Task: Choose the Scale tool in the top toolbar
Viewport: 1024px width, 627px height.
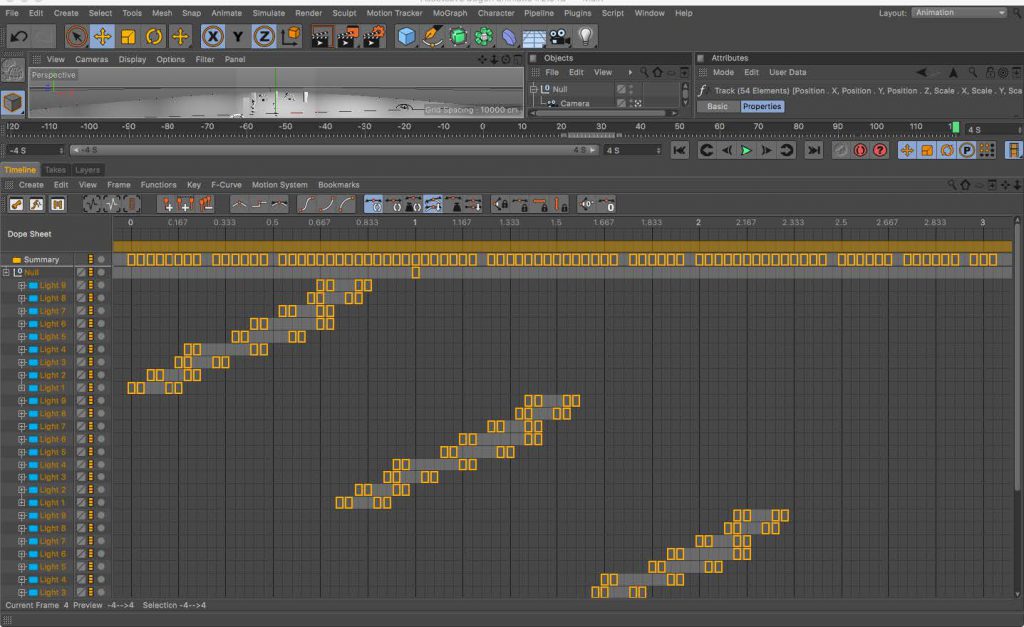Action: [128, 37]
